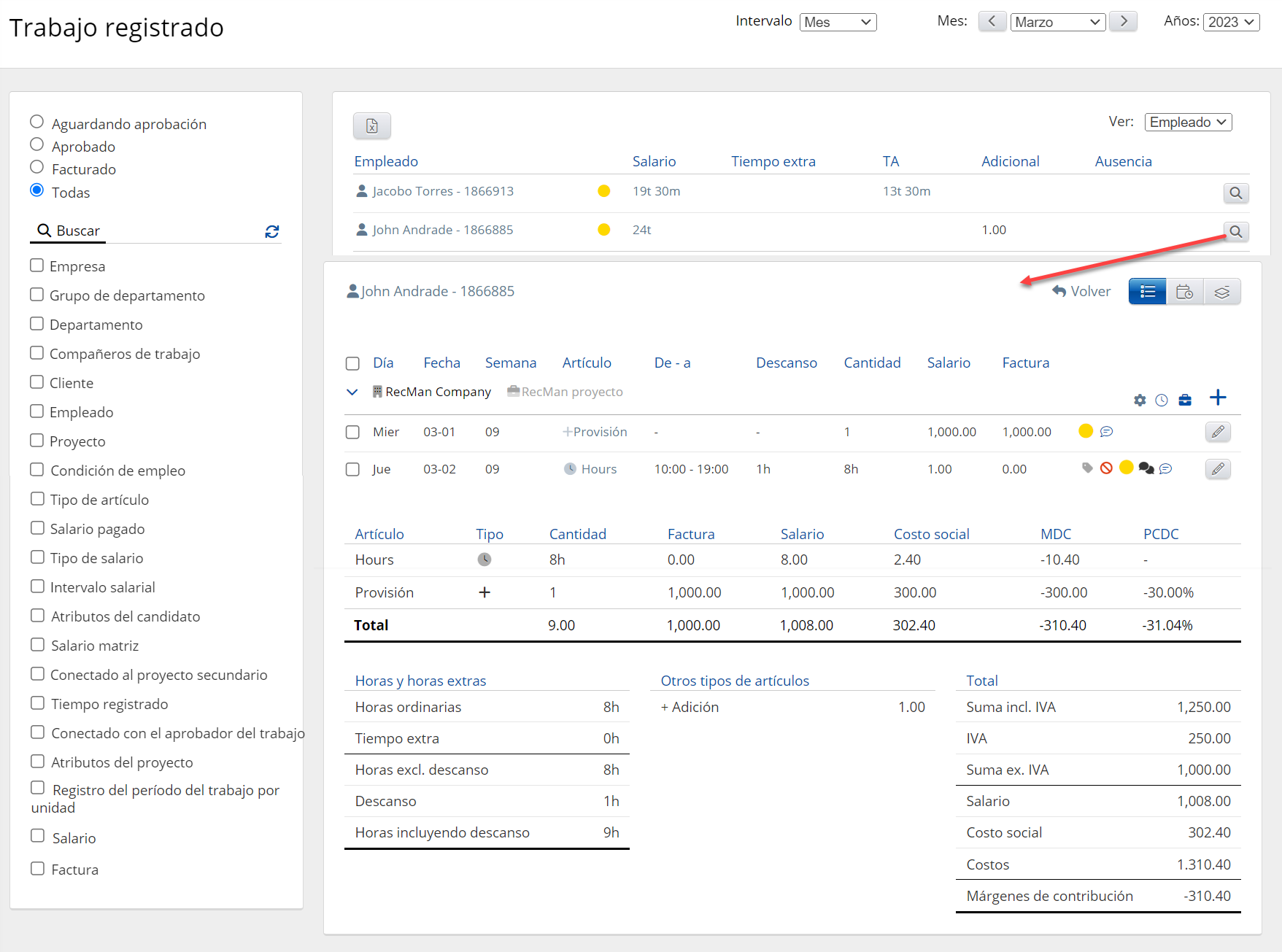The image size is (1282, 952).
Task: Collapse the RecMan Company group chevron
Action: tap(352, 392)
